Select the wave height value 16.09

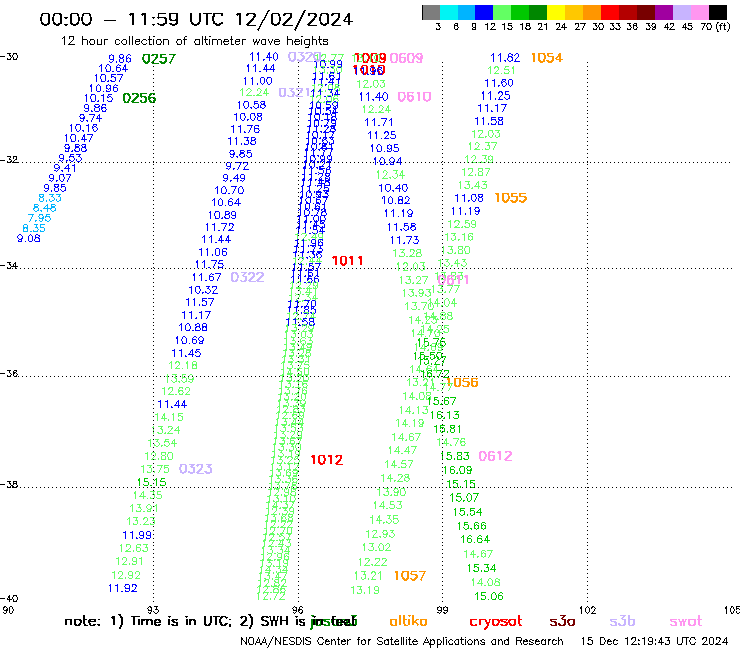(457, 470)
